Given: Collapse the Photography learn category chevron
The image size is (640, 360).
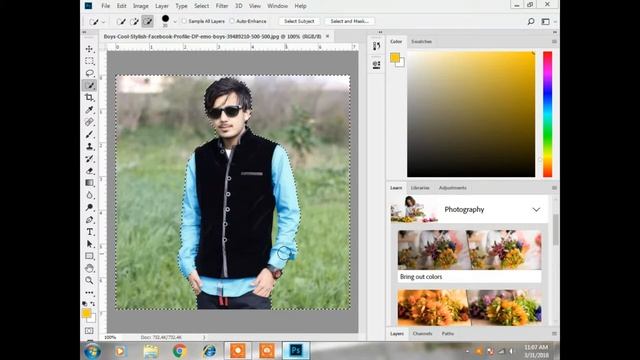Looking at the screenshot, I should 536,210.
